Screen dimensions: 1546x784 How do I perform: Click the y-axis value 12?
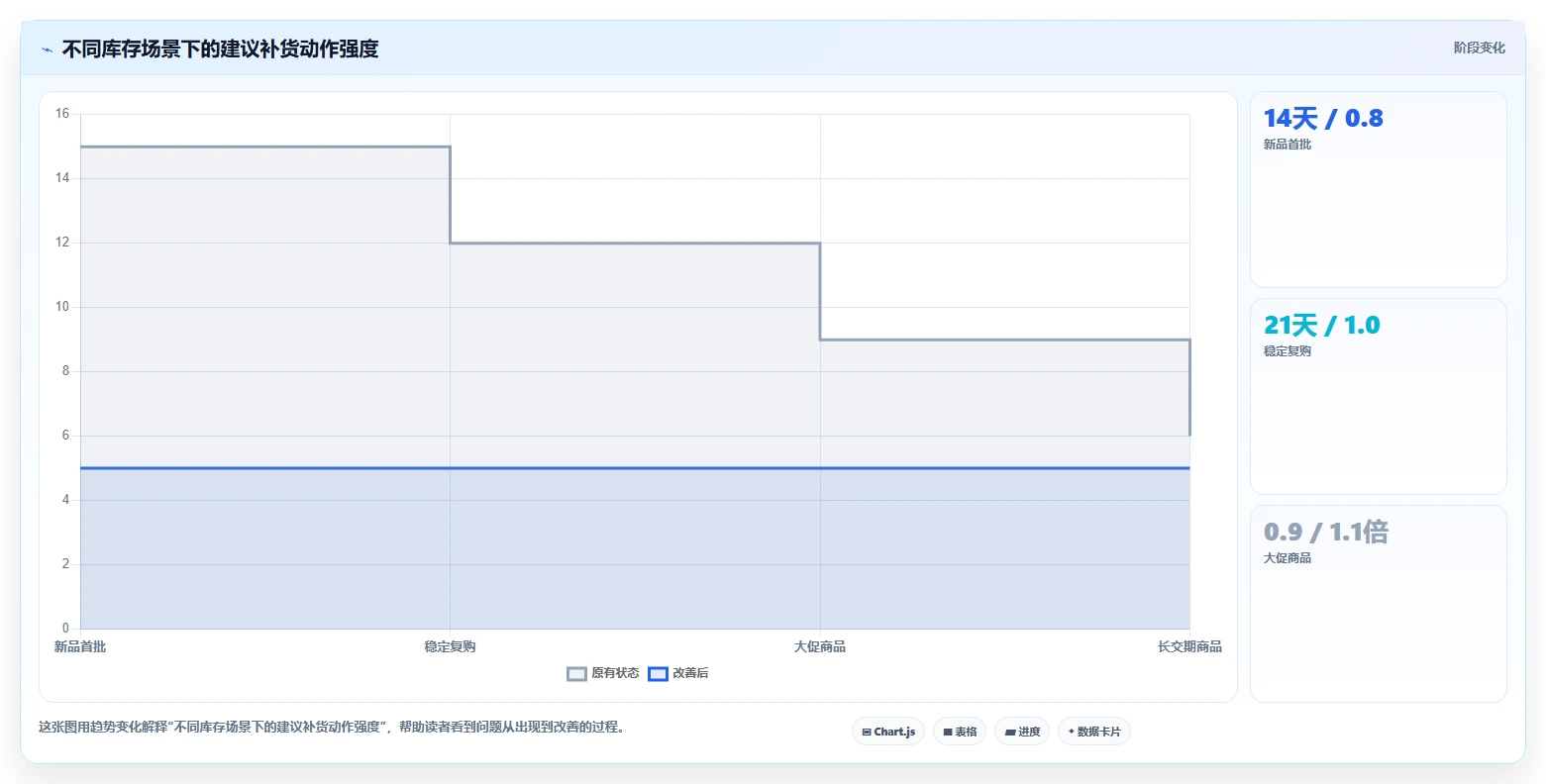(x=62, y=243)
